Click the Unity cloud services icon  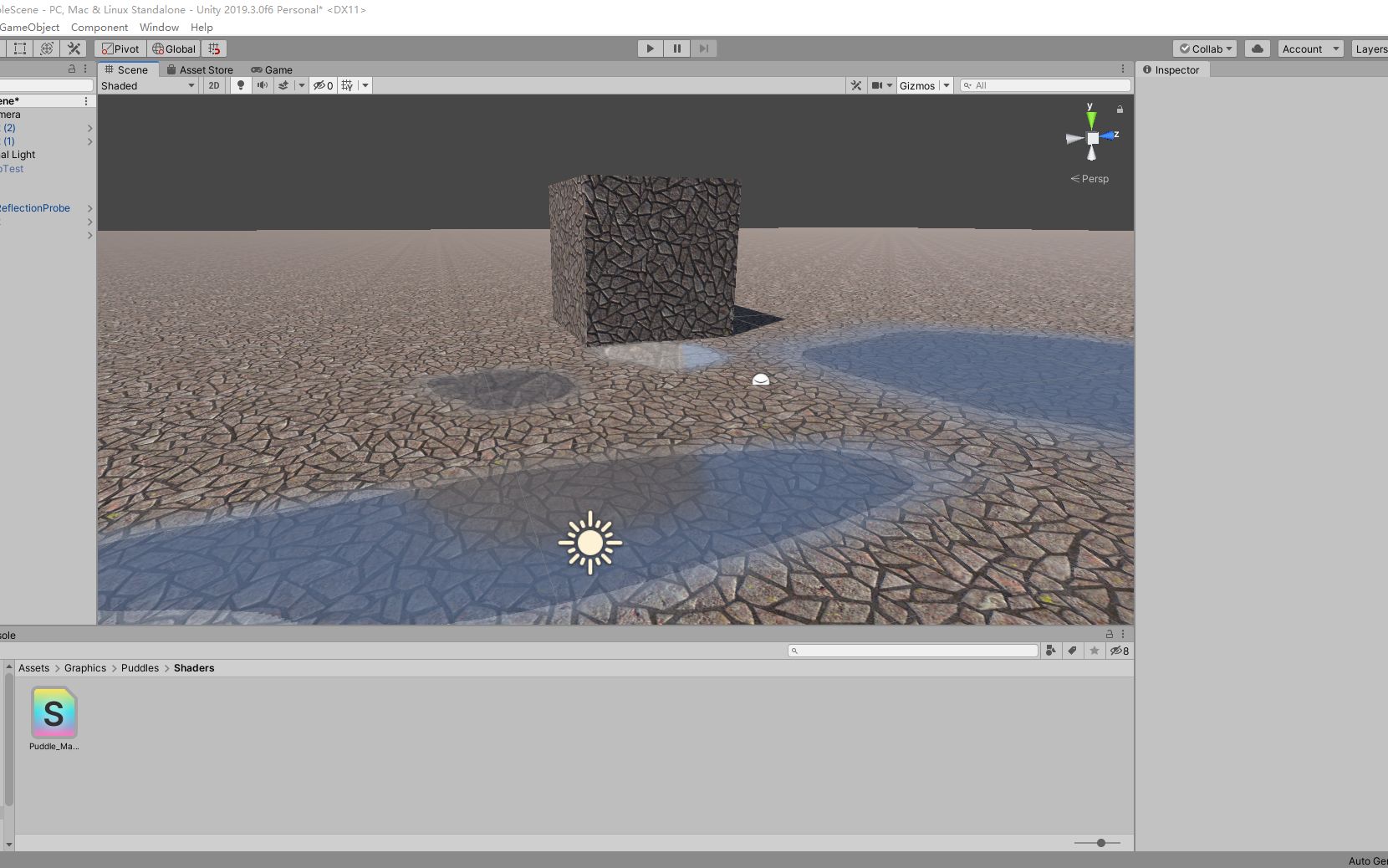click(1258, 49)
